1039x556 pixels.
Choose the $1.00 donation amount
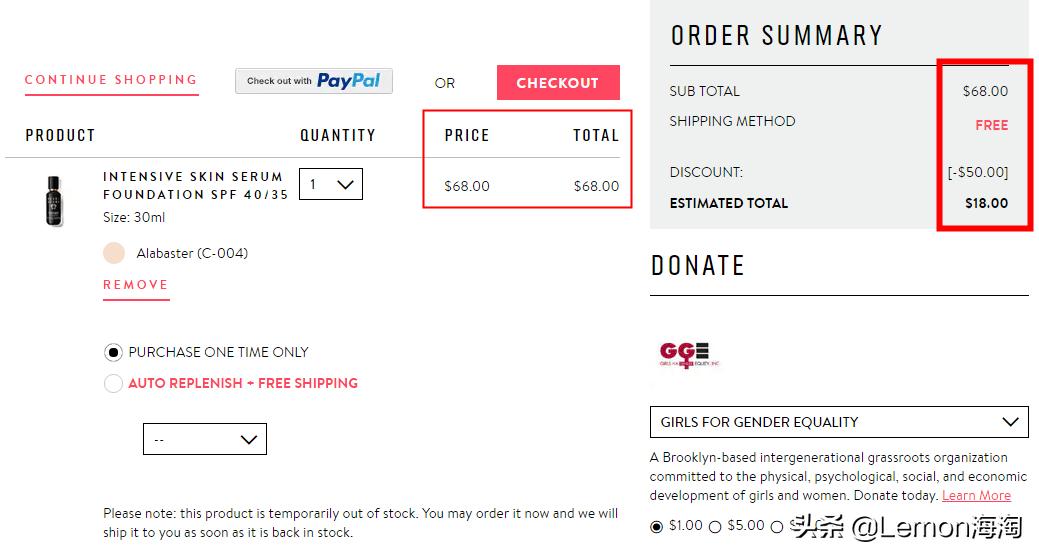657,526
